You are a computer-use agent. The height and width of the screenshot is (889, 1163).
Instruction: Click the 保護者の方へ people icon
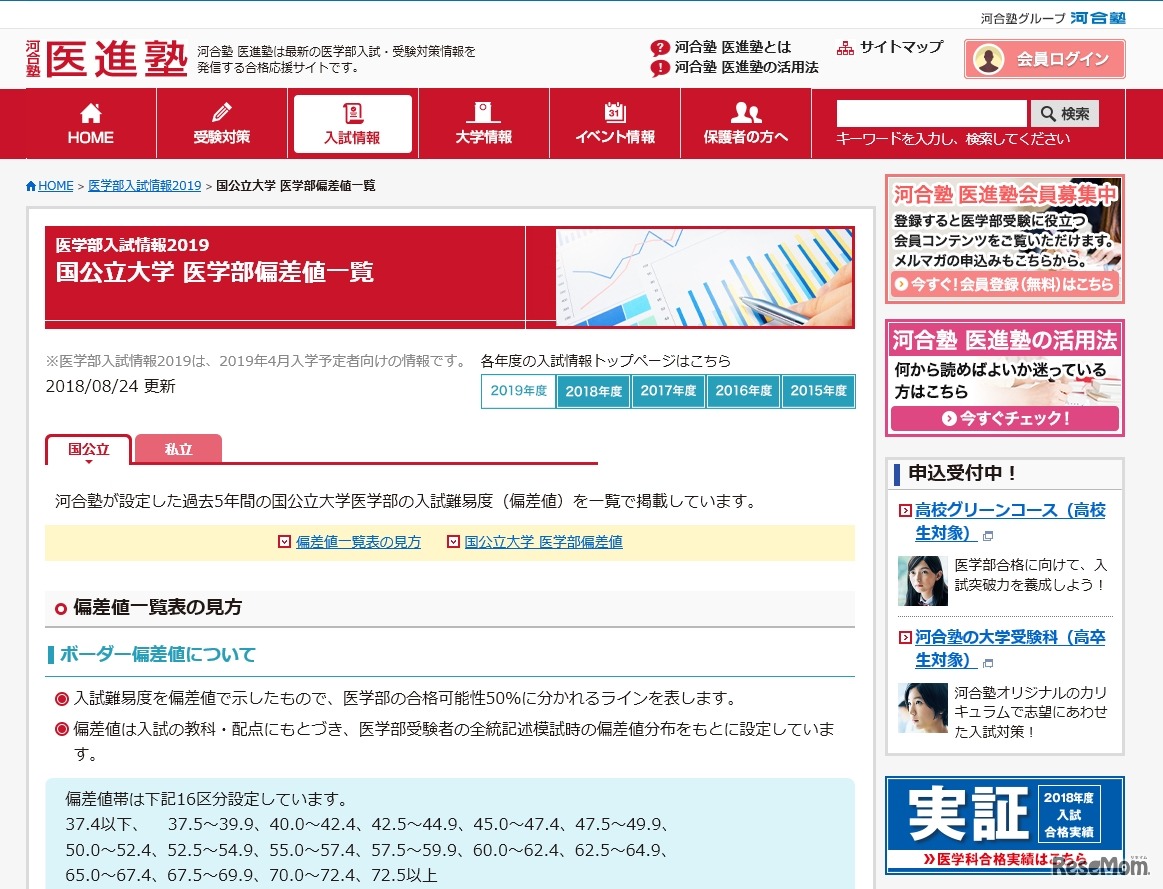click(x=745, y=110)
